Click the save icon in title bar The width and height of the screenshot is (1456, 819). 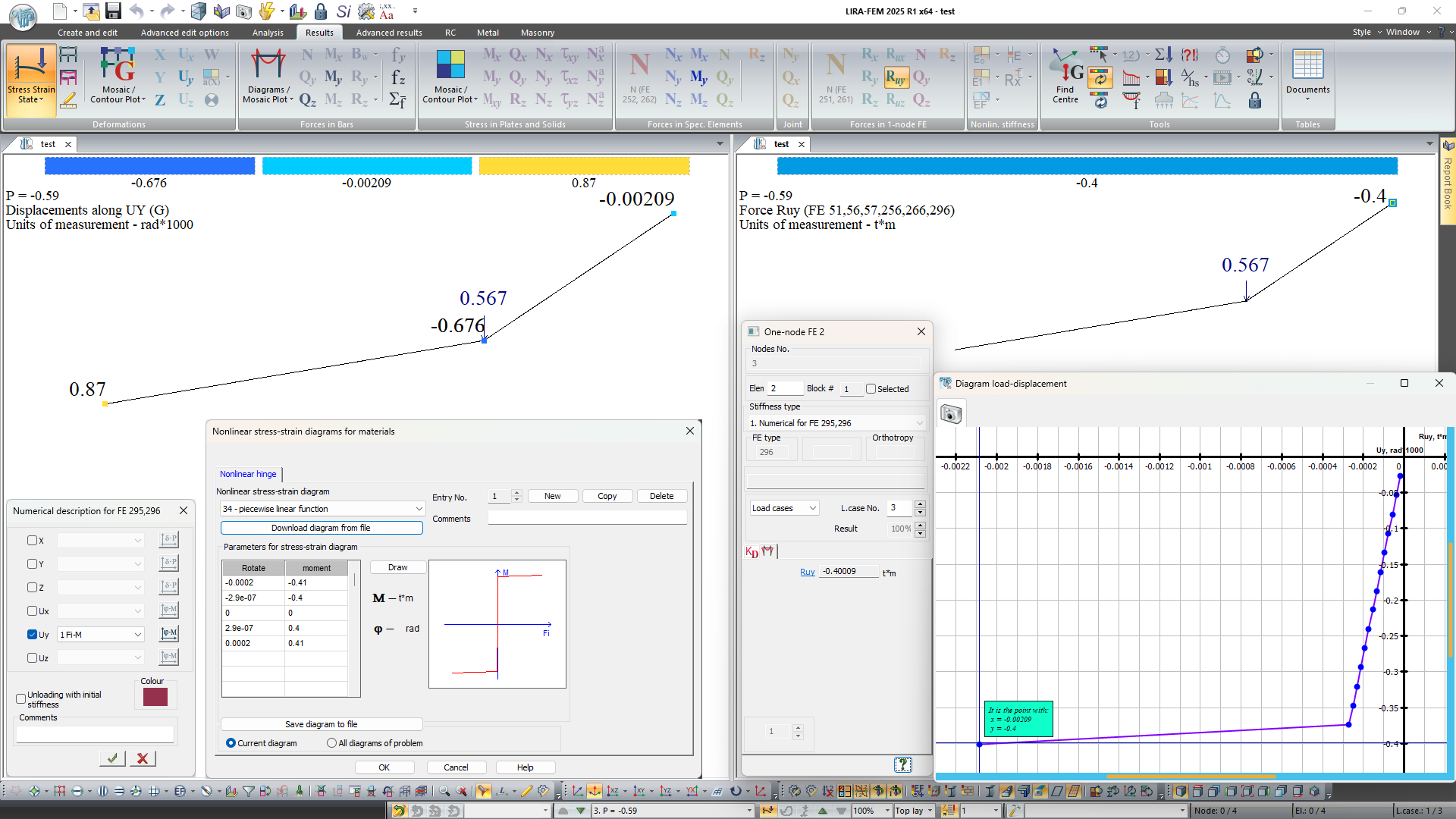tap(114, 11)
